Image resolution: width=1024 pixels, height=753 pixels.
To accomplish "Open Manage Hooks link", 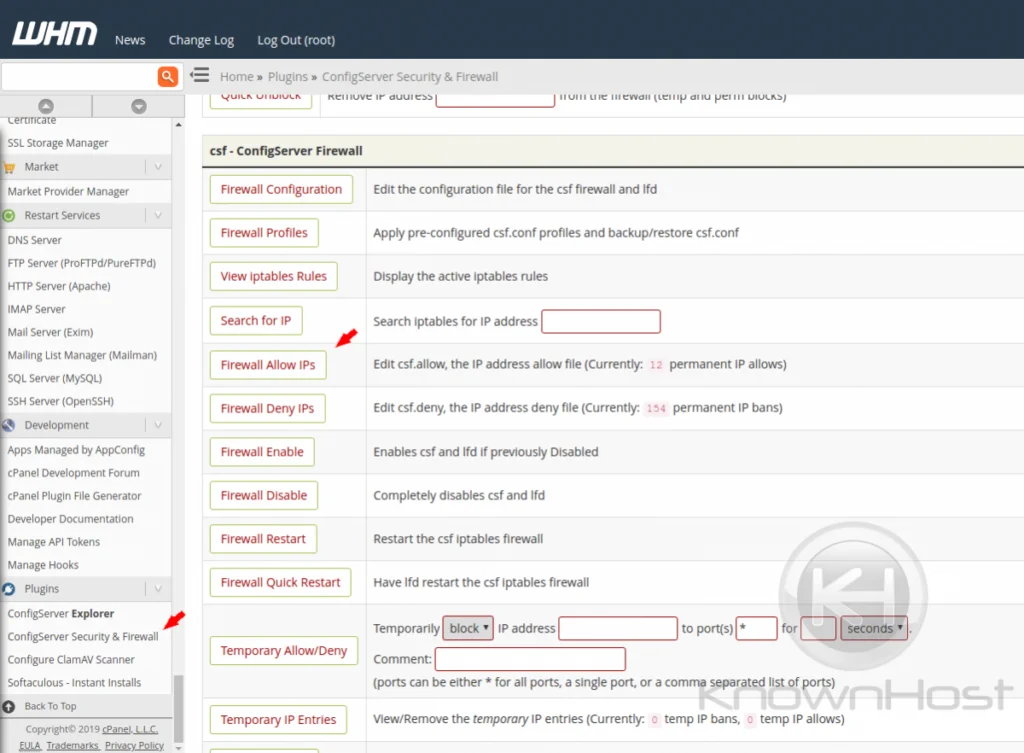I will (x=43, y=565).
